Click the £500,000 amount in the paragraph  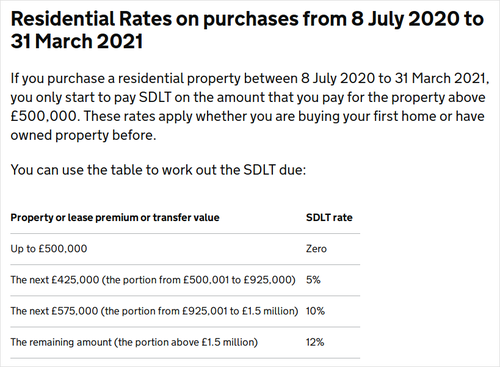[x=44, y=116]
